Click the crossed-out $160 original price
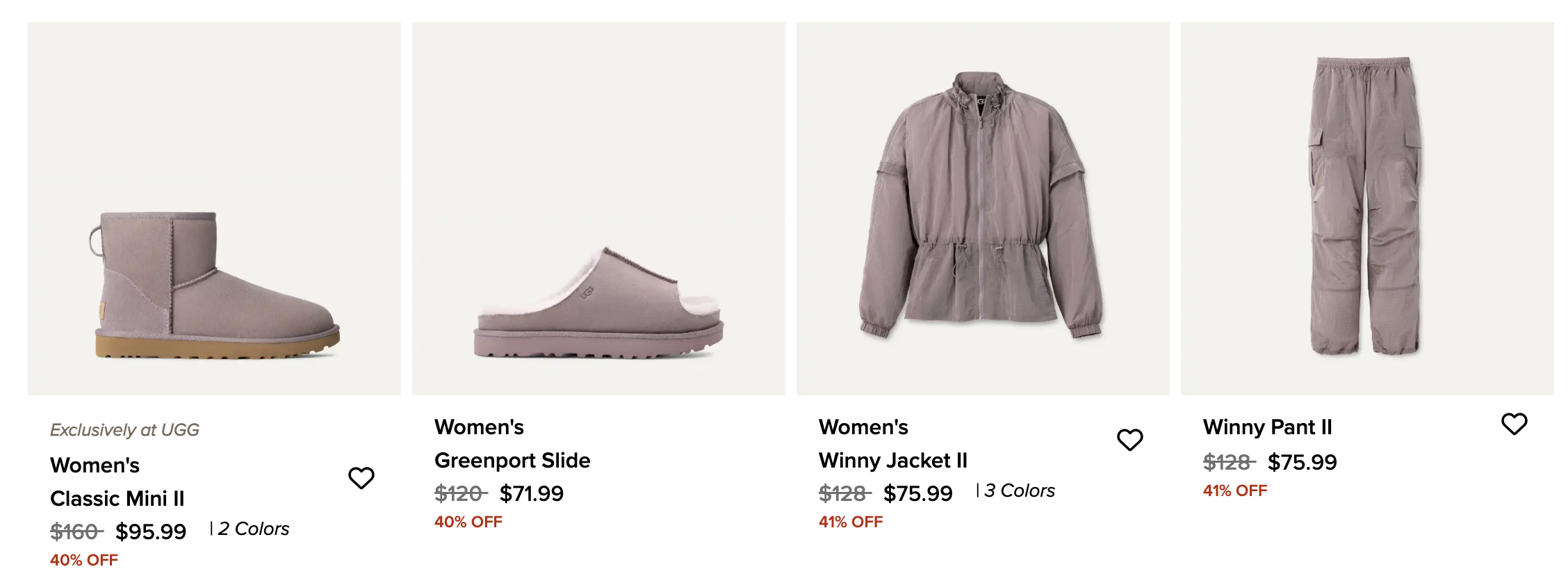This screenshot has height=585, width=1568. [x=76, y=532]
